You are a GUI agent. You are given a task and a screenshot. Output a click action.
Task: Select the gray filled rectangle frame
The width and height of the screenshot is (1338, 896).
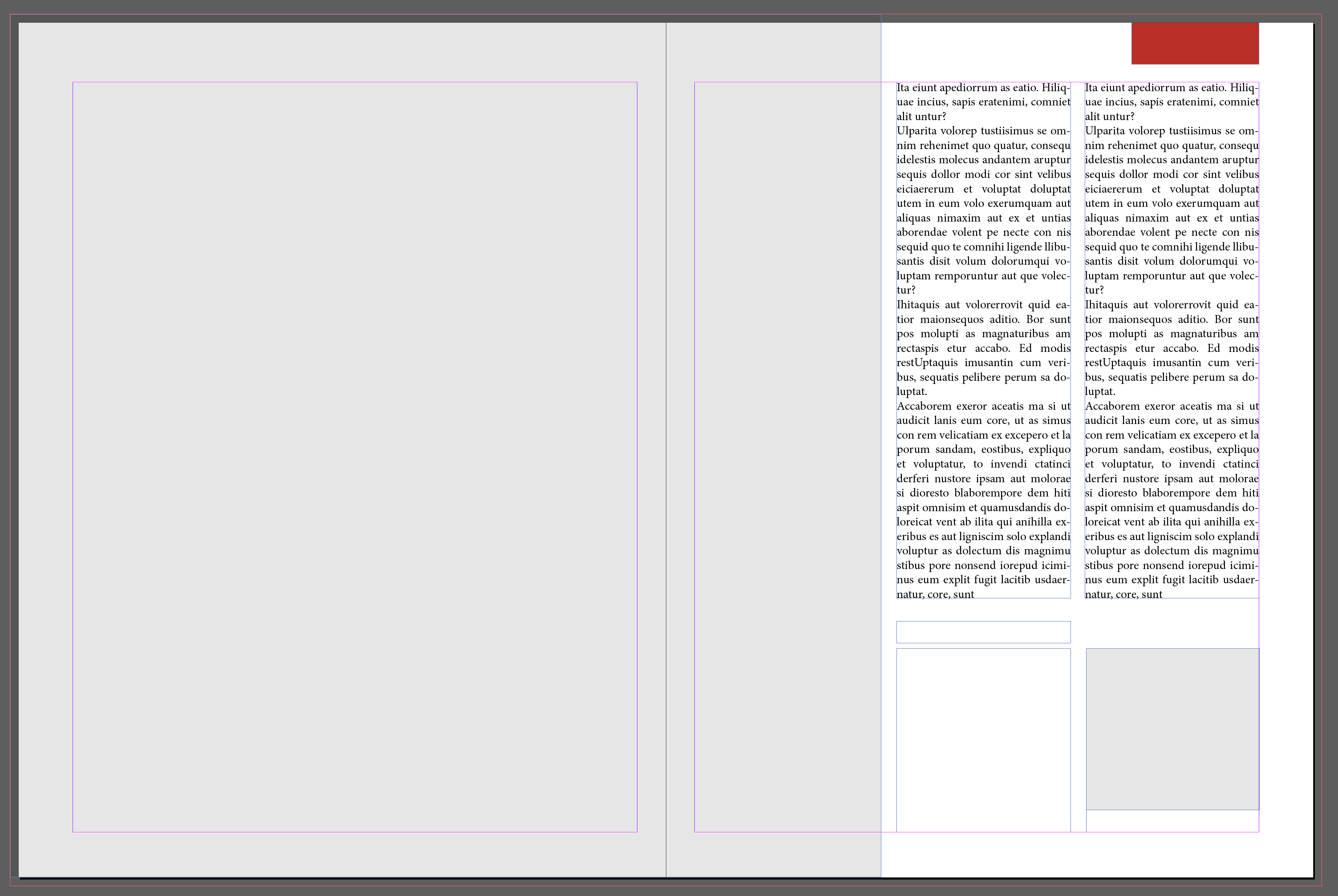point(1172,729)
